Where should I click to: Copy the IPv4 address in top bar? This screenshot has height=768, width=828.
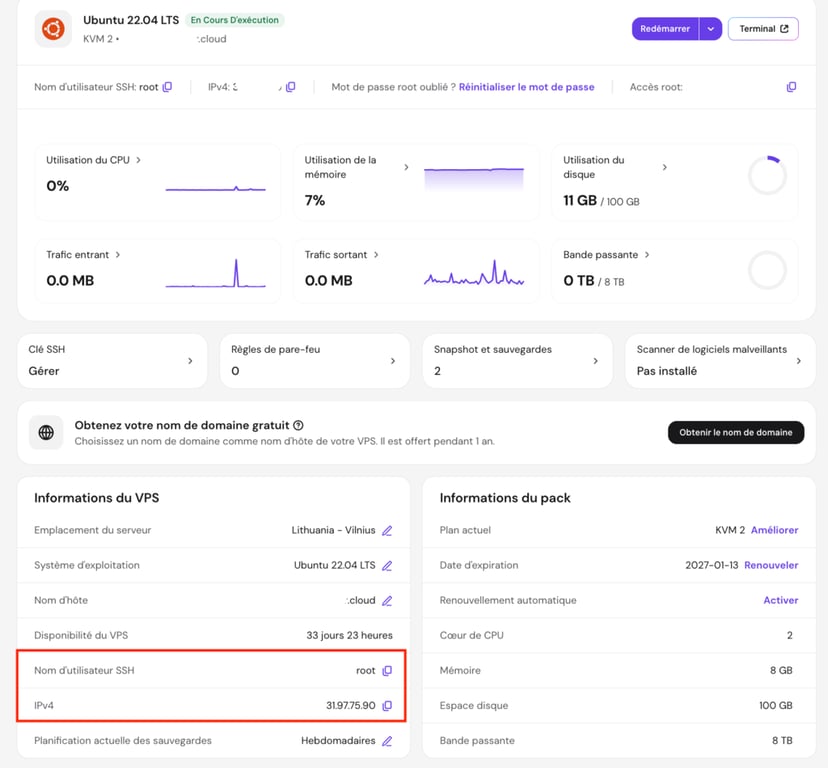[290, 87]
